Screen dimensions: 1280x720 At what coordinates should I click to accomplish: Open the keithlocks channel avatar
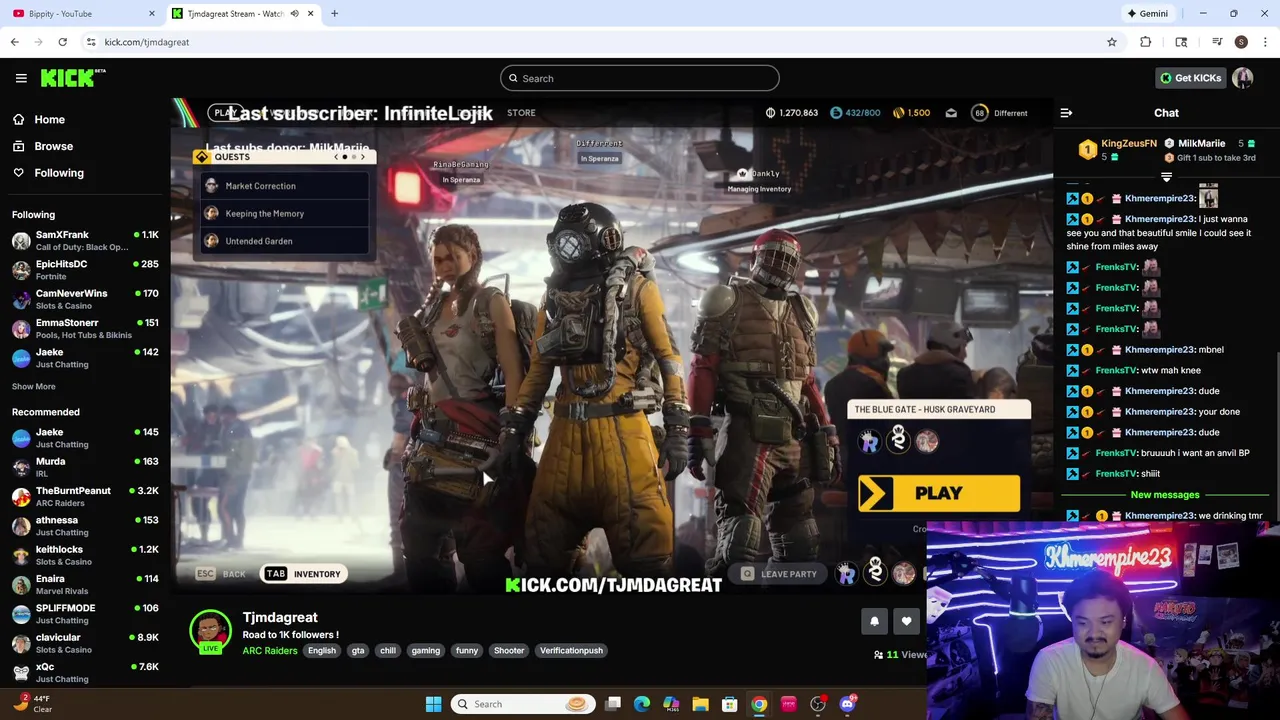(21, 555)
